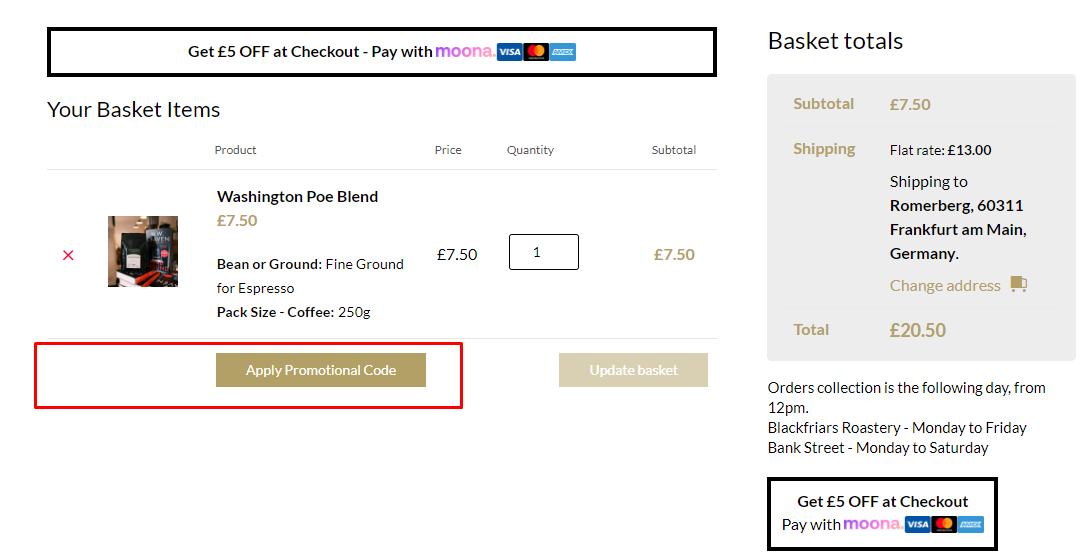Click the Change address link
This screenshot has width=1091, height=556.
(945, 286)
